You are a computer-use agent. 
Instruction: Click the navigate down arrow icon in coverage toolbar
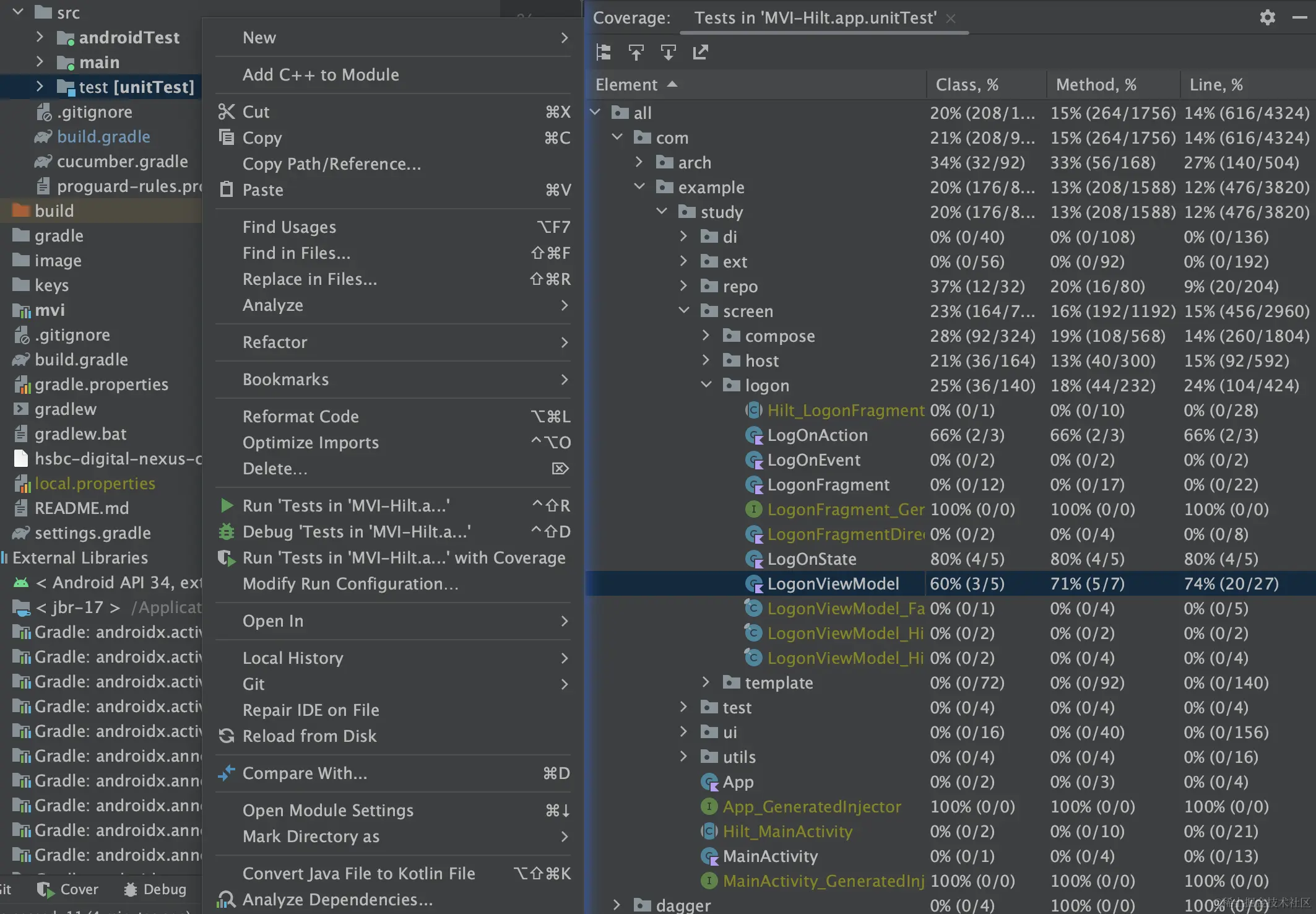(668, 53)
